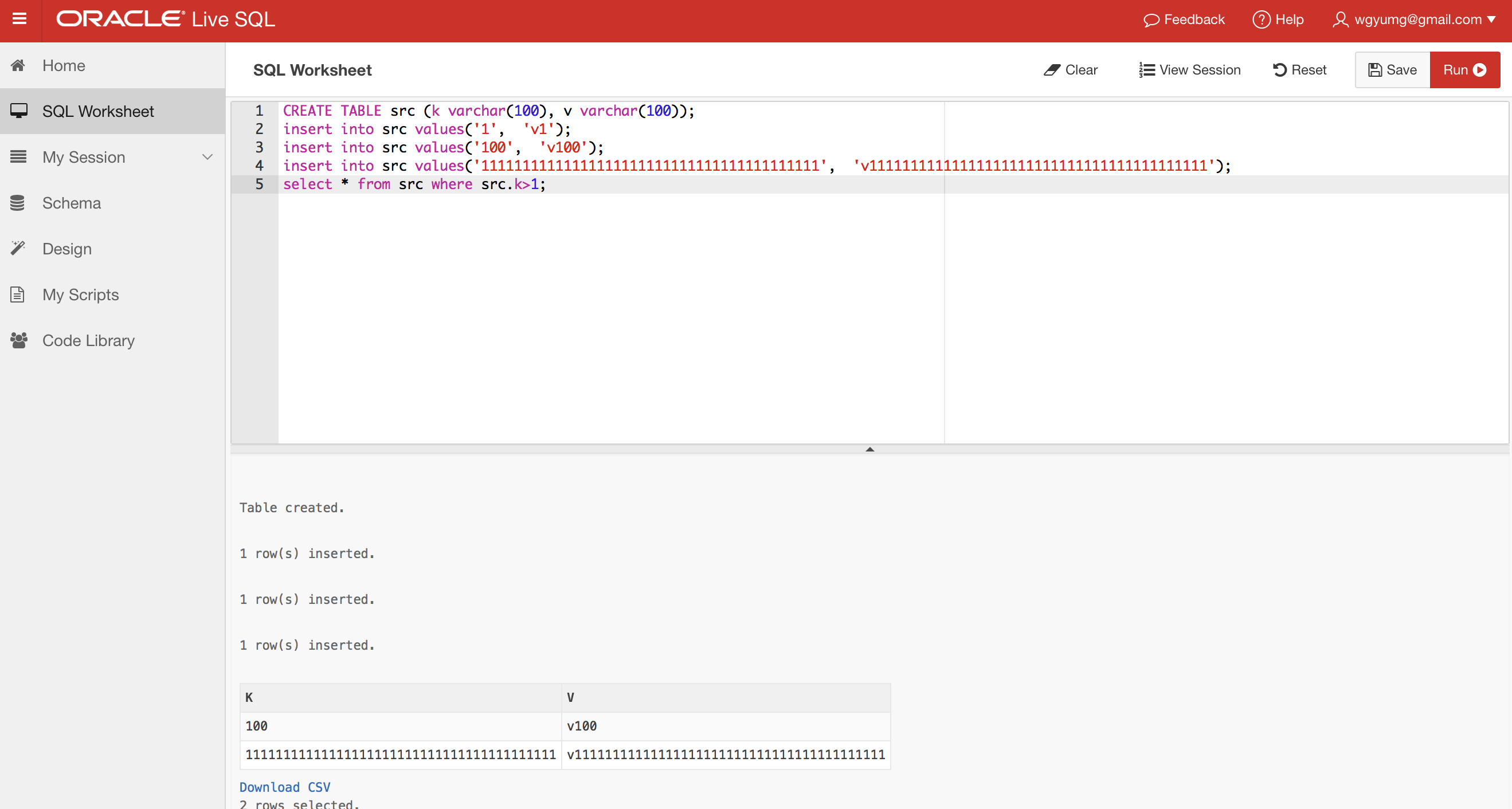This screenshot has width=1512, height=809.
Task: Open the Feedback dialog
Action: (x=1184, y=19)
